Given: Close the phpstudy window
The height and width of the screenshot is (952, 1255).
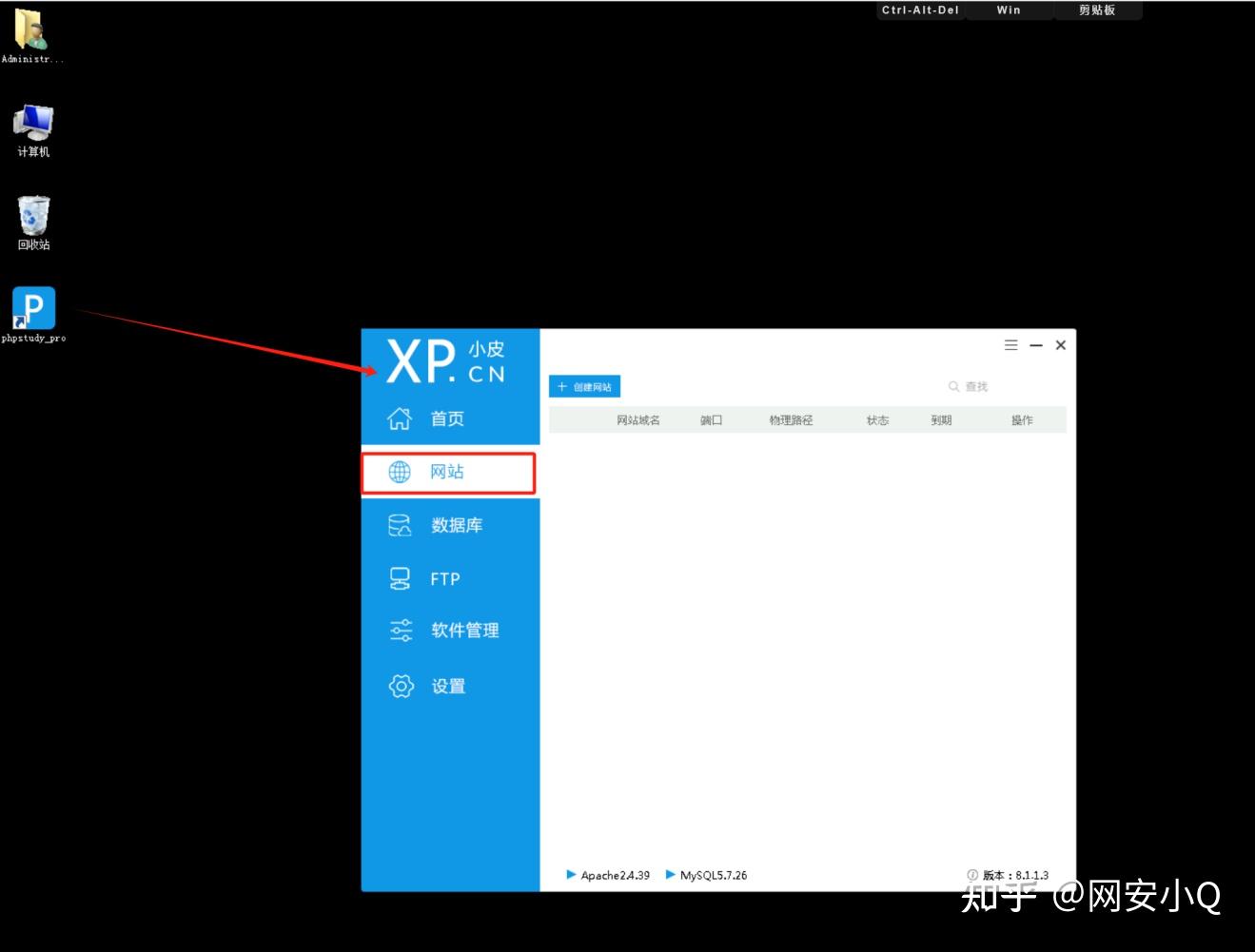Looking at the screenshot, I should (1061, 345).
